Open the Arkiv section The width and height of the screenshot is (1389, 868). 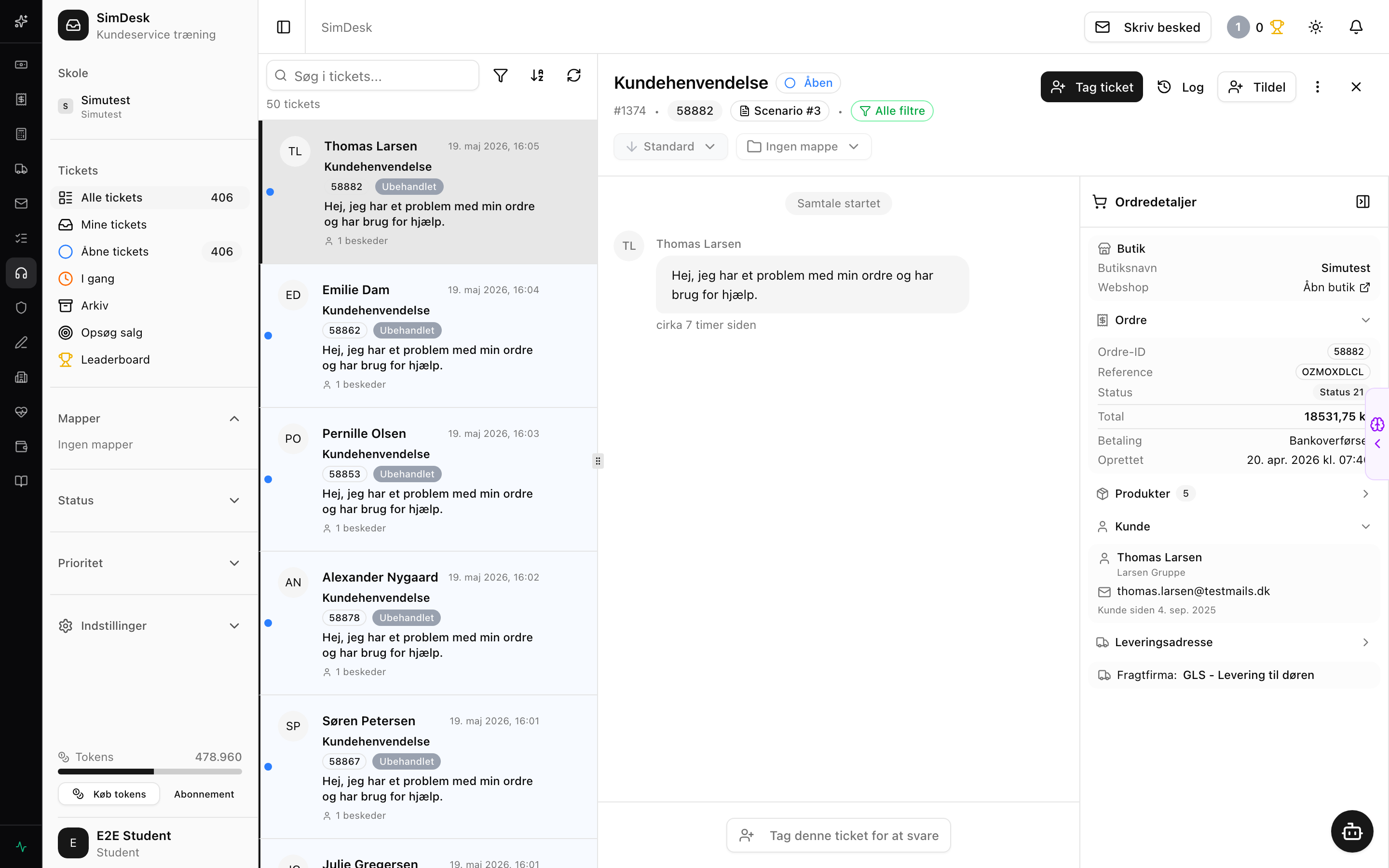coord(150,305)
